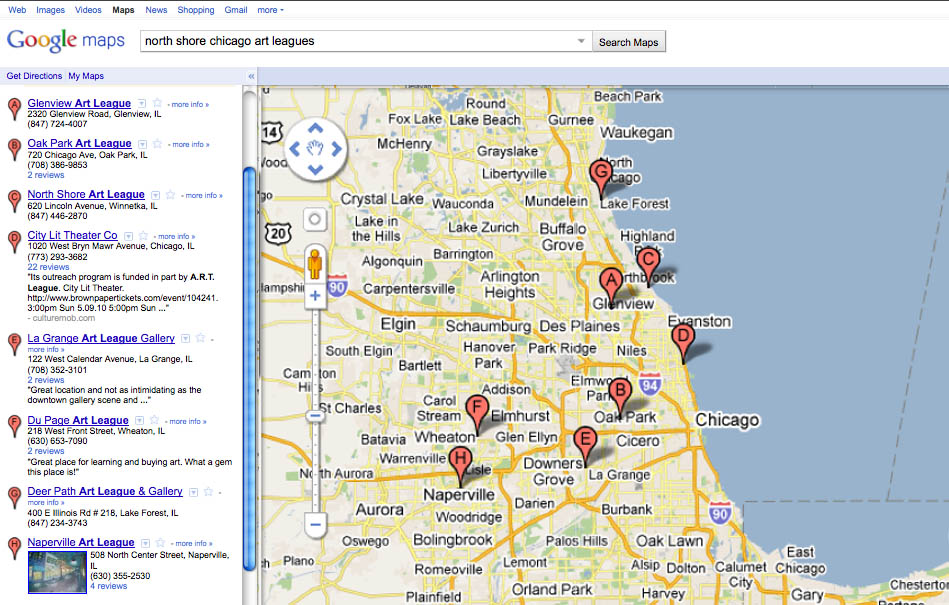Open the '22 reviews' link for City Lit Theater
The image size is (949, 605).
[48, 267]
